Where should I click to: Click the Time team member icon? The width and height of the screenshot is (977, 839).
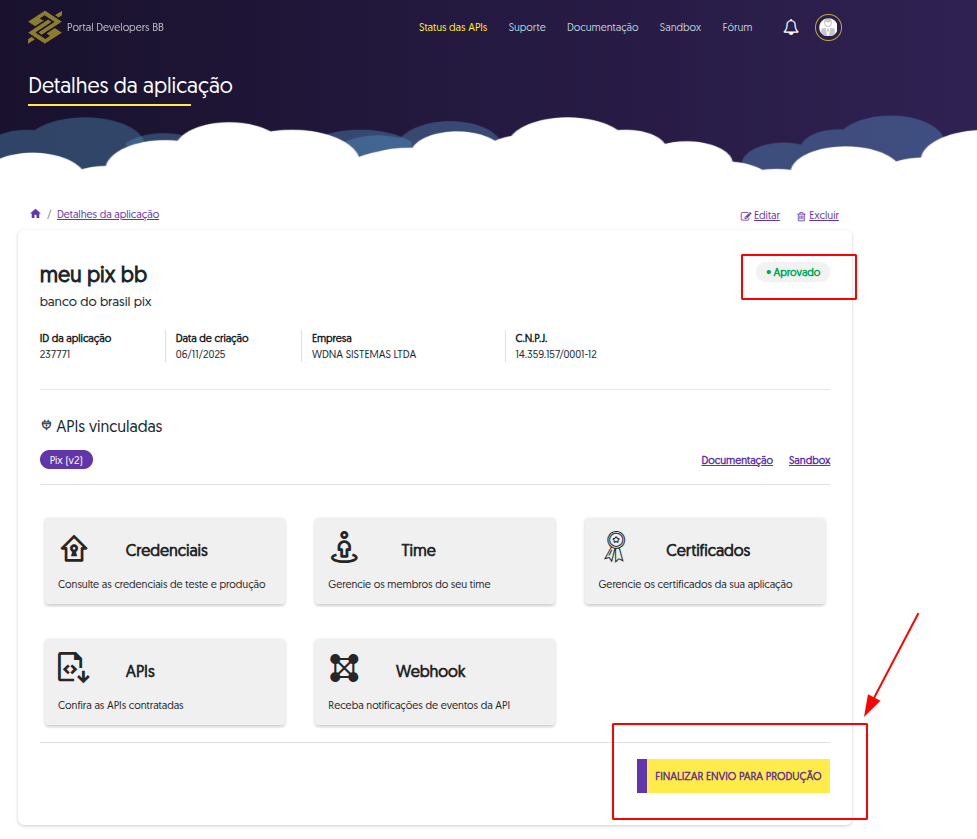344,548
